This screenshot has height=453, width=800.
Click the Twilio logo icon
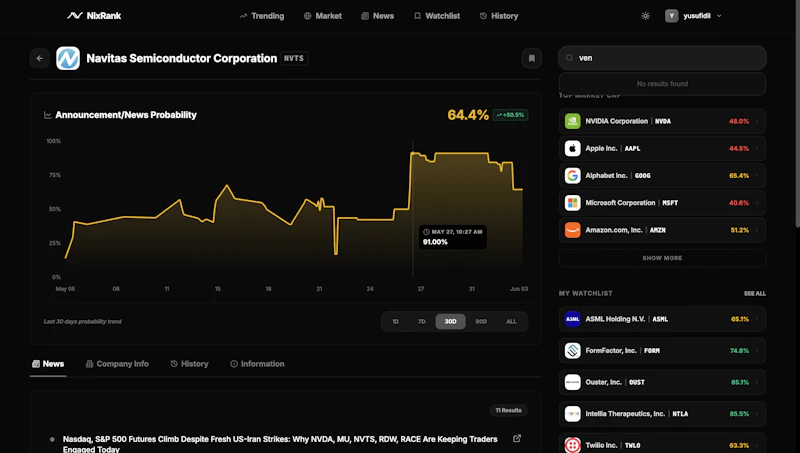click(x=572, y=445)
